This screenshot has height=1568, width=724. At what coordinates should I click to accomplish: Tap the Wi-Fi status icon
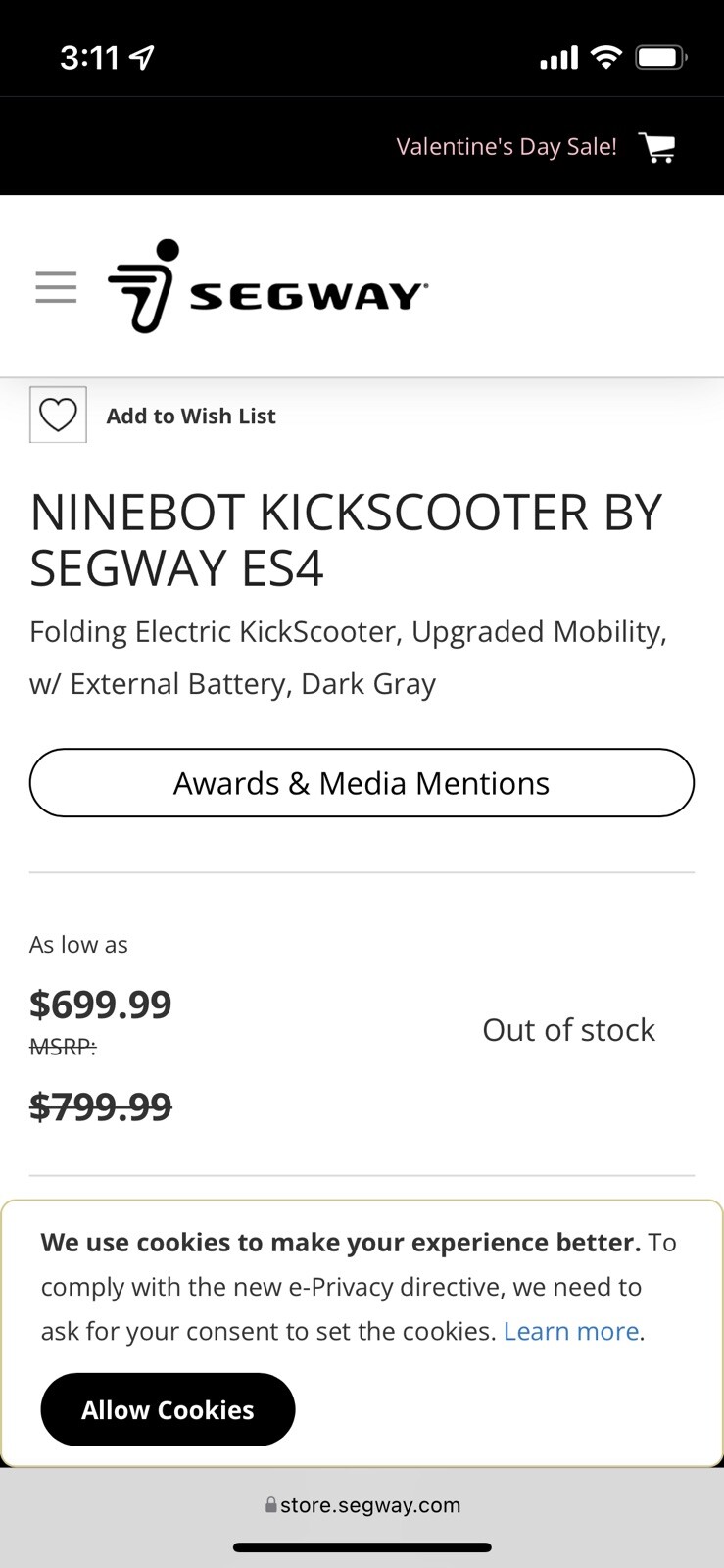(607, 58)
